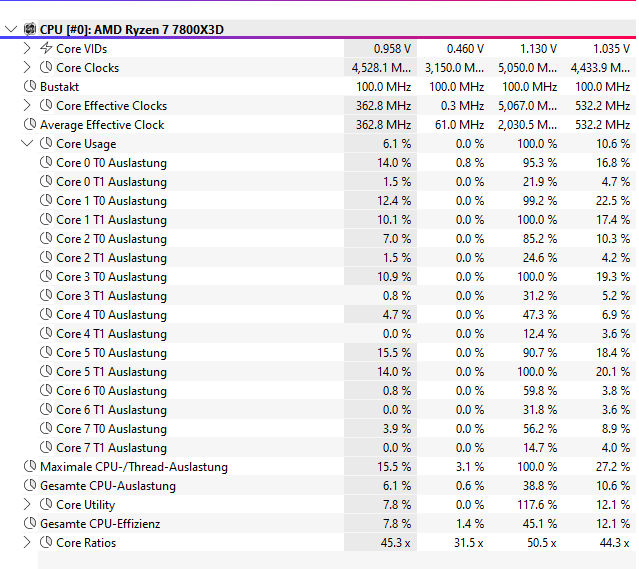Image resolution: width=639 pixels, height=569 pixels.
Task: Click the icon beside Core 0 T0 Auslastung
Action: 46,162
